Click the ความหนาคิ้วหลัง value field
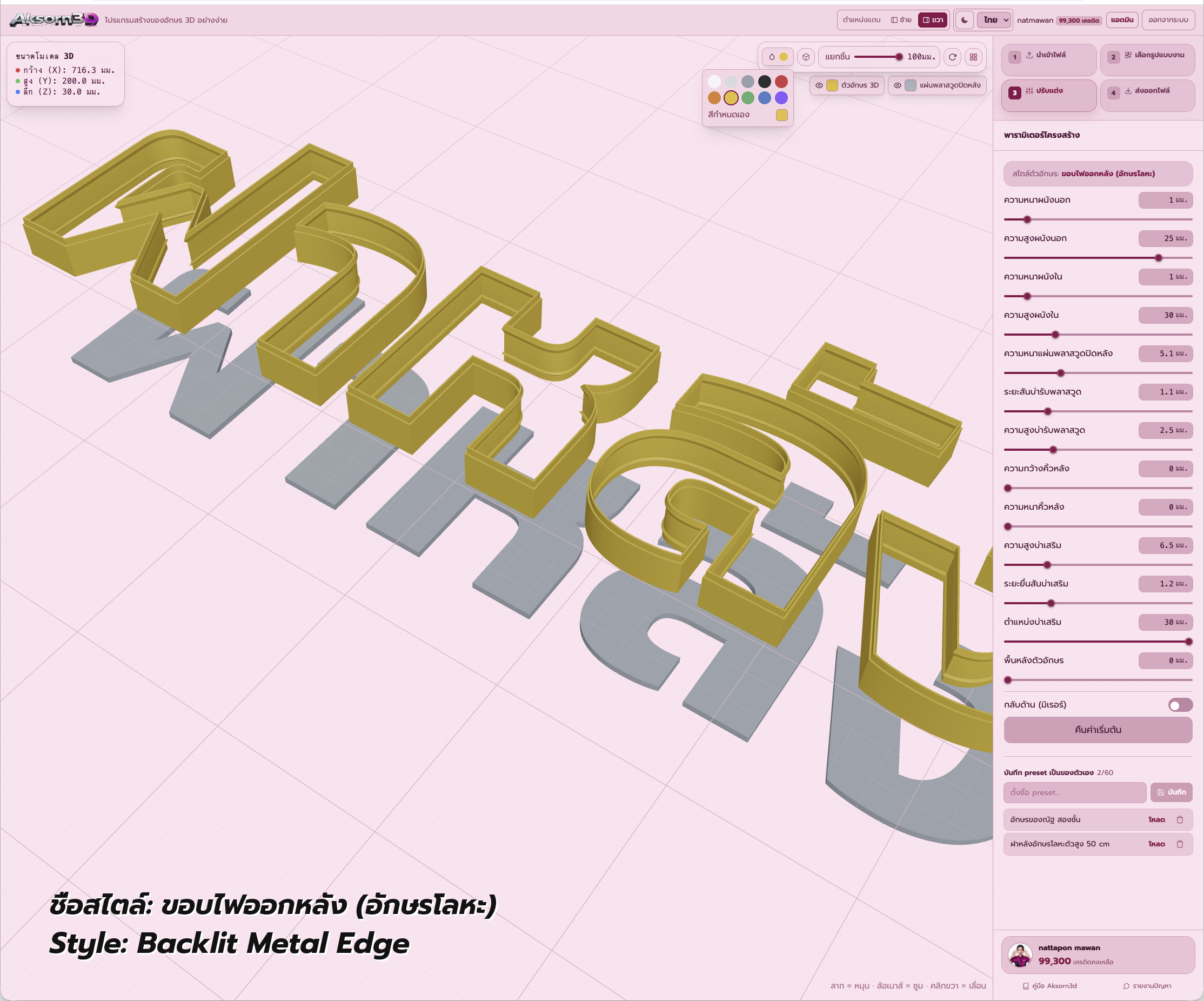 coord(1166,508)
